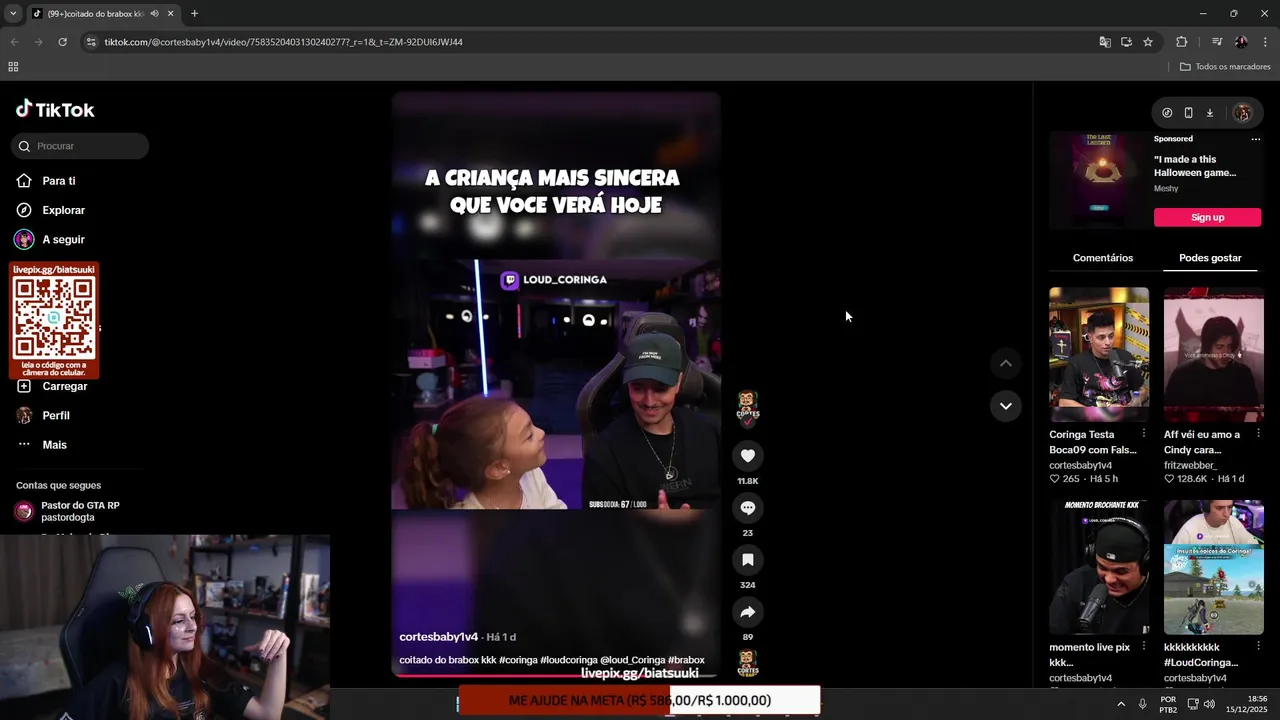1280x720 pixels.
Task: Open Carregar to upload a video
Action: (x=64, y=386)
